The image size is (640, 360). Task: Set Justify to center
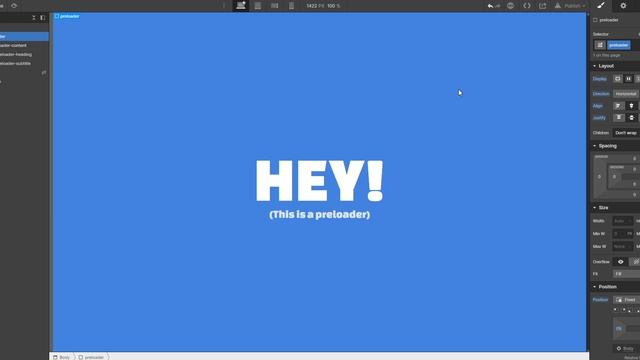point(632,118)
